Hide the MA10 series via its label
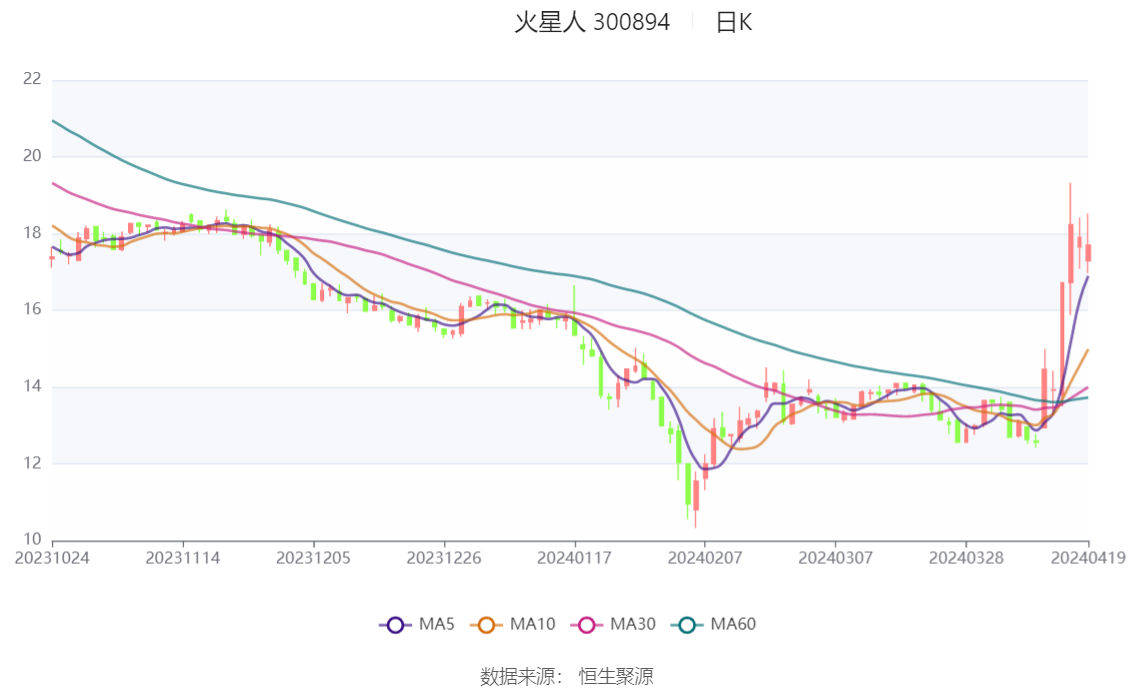The height and width of the screenshot is (689, 1134). 532,624
